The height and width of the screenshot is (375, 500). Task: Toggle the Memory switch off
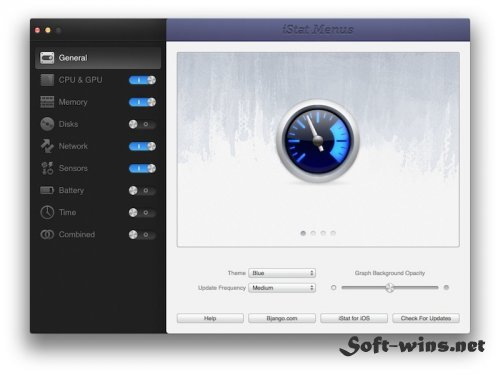tap(142, 102)
